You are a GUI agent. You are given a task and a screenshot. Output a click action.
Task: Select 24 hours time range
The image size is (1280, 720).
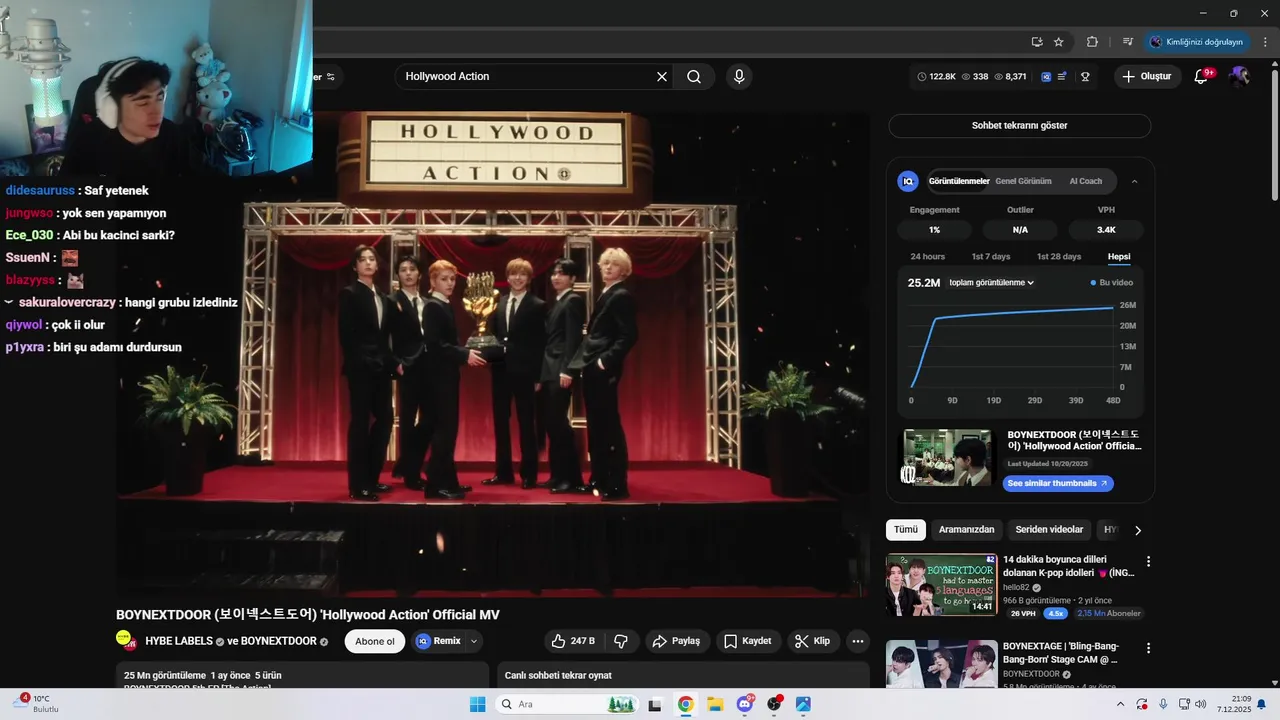point(927,257)
